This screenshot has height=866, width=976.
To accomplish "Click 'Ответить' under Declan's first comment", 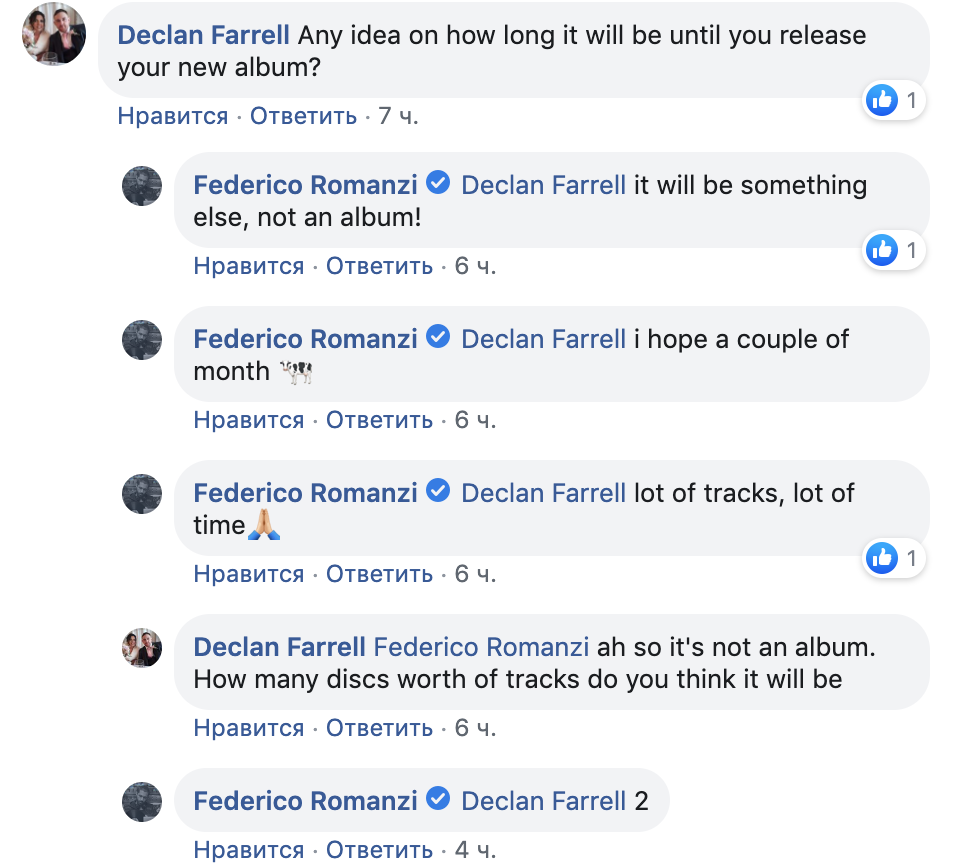I will click(x=304, y=116).
